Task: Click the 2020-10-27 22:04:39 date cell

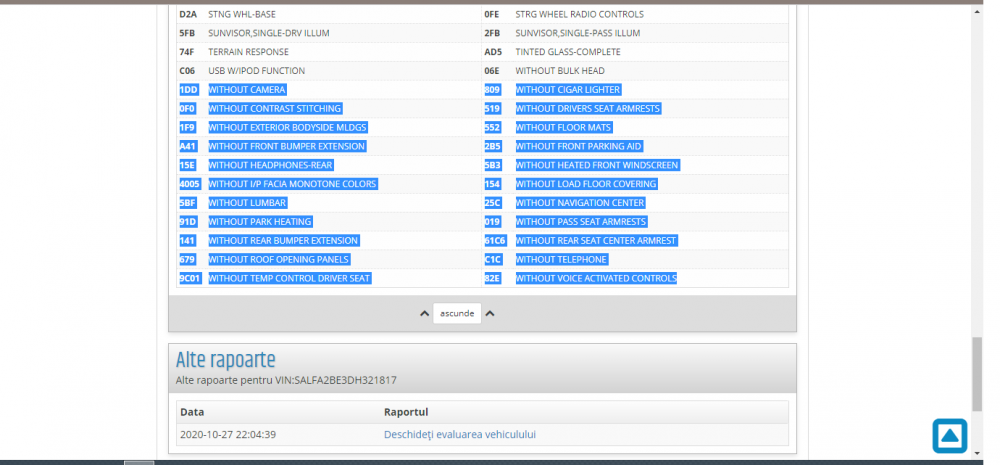Action: [x=227, y=434]
